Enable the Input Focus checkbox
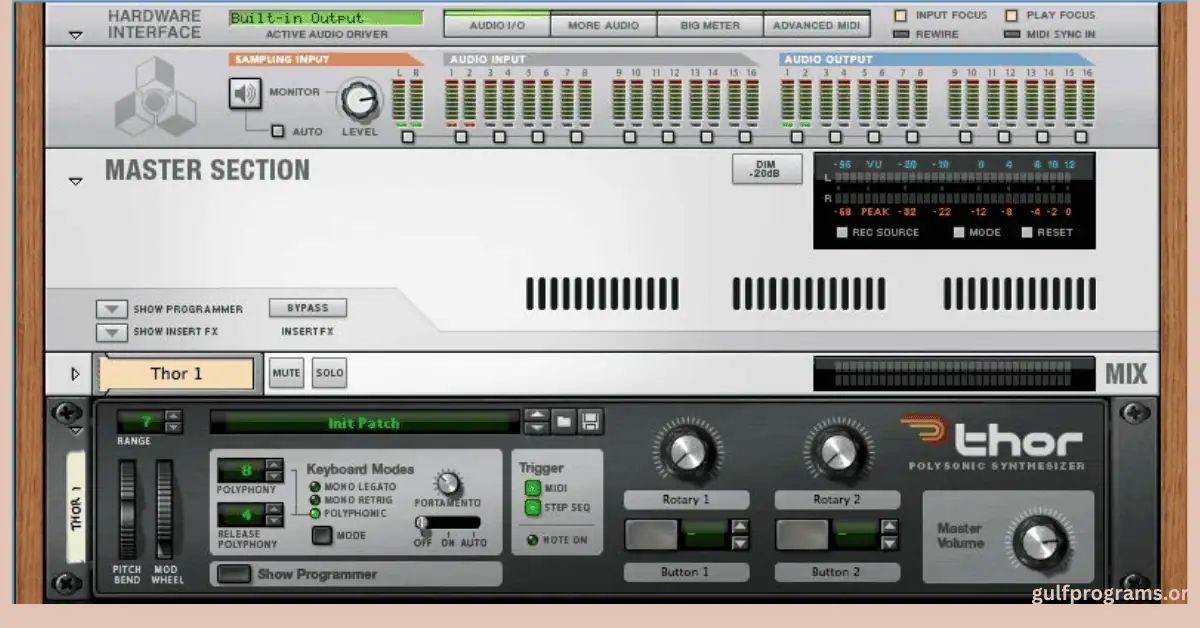Image resolution: width=1200 pixels, height=628 pixels. [900, 15]
